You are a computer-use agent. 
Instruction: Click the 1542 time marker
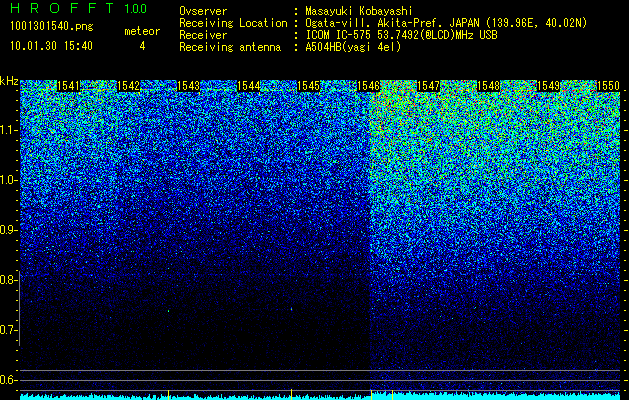pyautogui.click(x=128, y=86)
